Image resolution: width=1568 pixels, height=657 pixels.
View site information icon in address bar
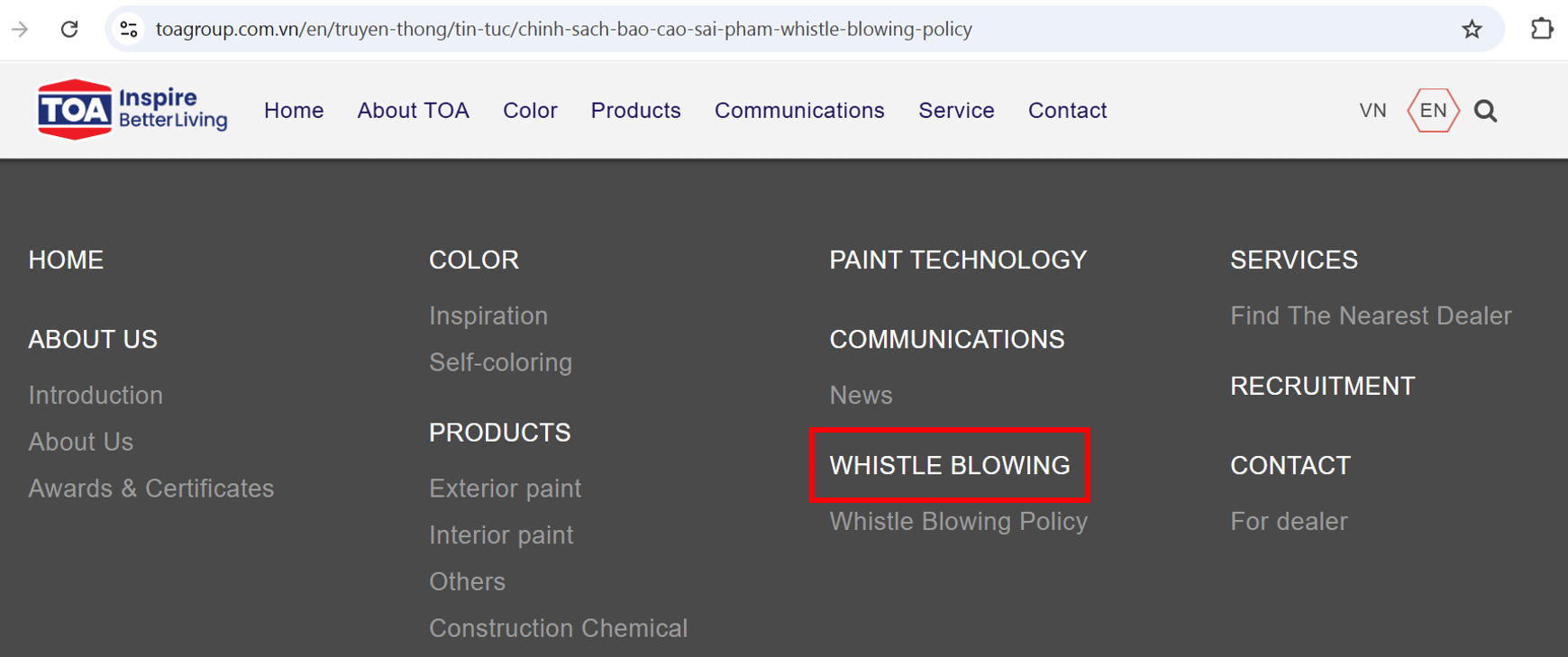129,29
